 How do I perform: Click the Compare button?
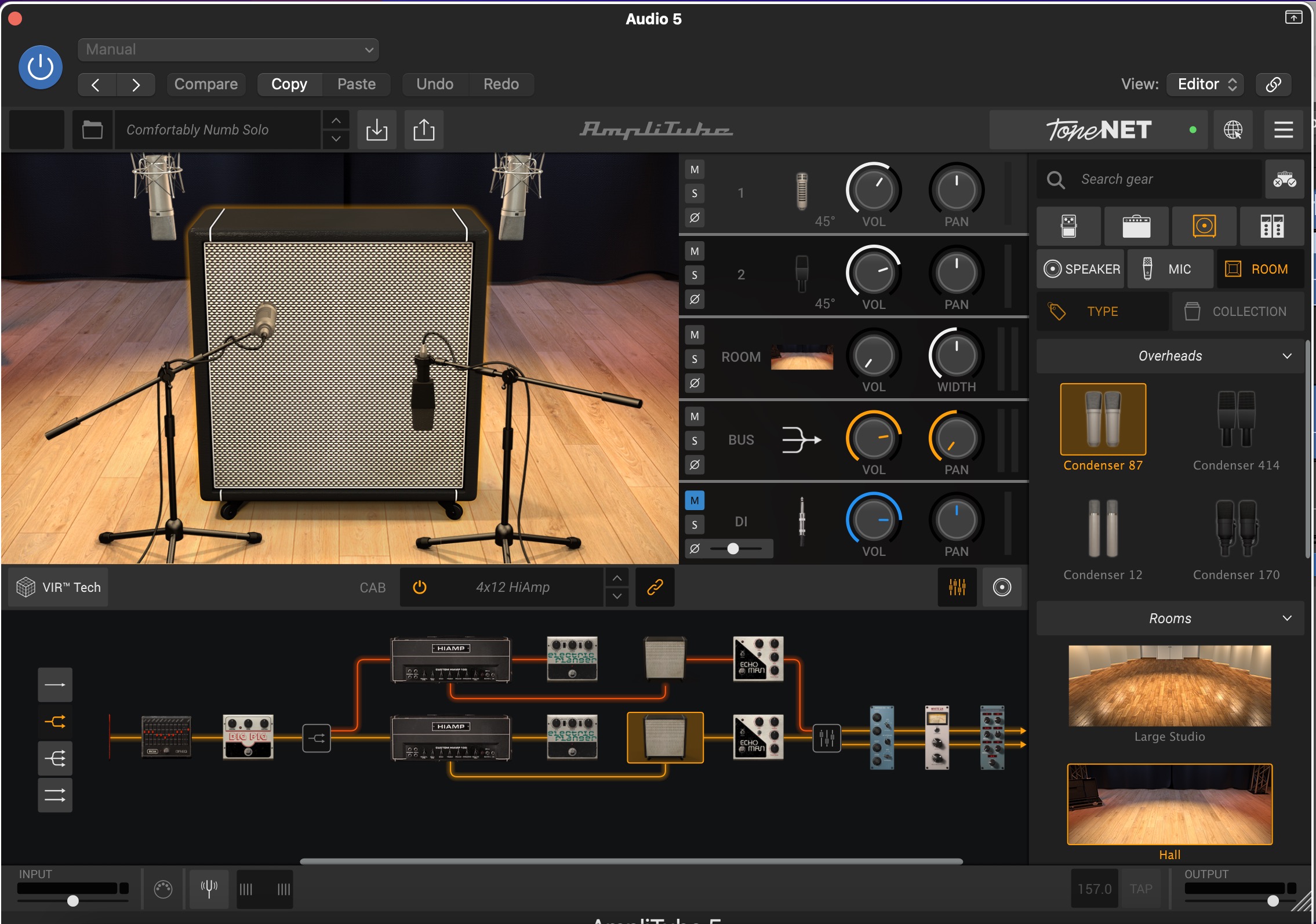pos(206,85)
